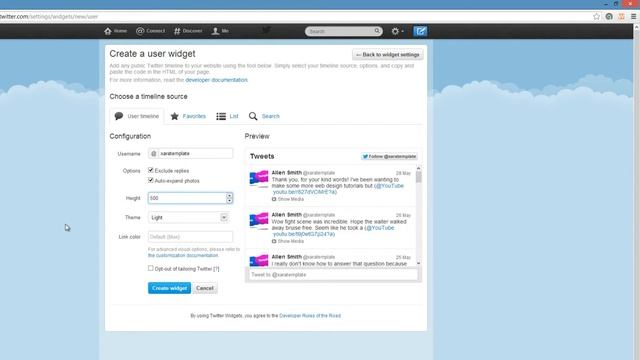Click the Cancel button
This screenshot has height=360, width=640.
(x=205, y=288)
